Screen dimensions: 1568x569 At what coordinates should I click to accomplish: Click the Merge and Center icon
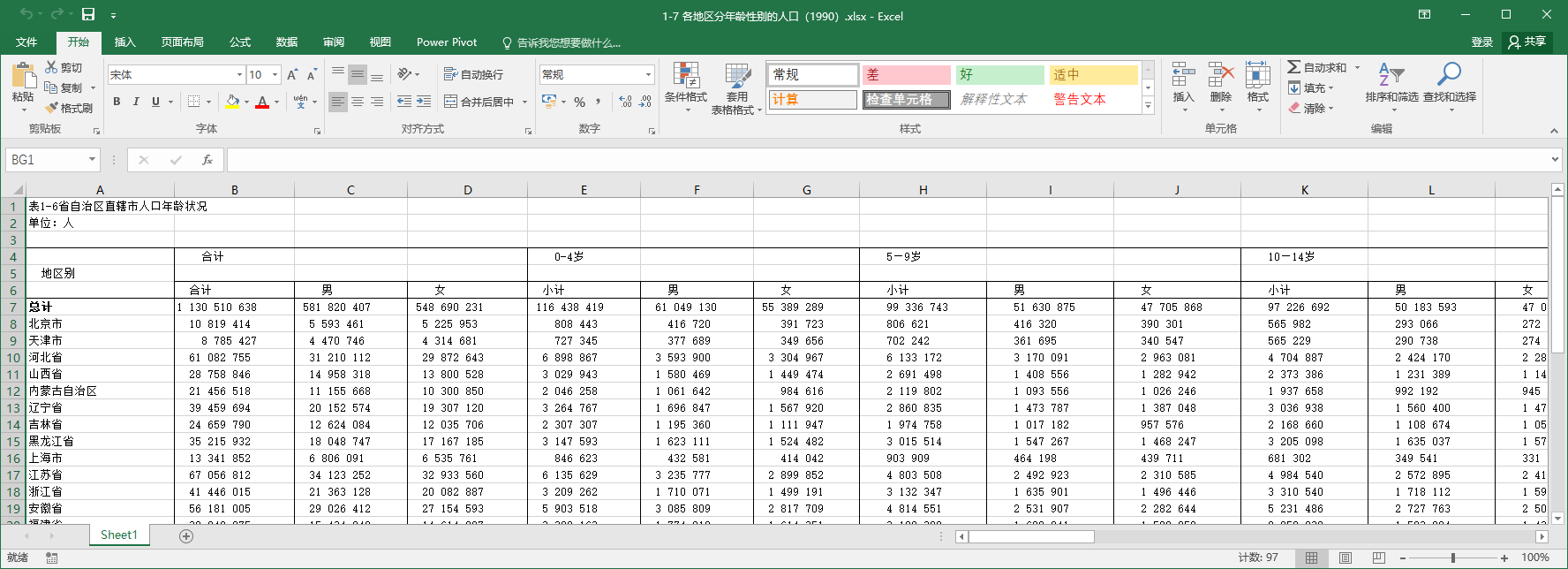tap(451, 102)
